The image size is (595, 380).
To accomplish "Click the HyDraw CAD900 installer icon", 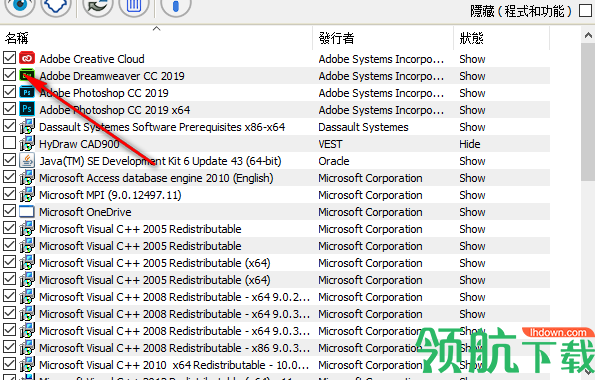I will point(27,143).
